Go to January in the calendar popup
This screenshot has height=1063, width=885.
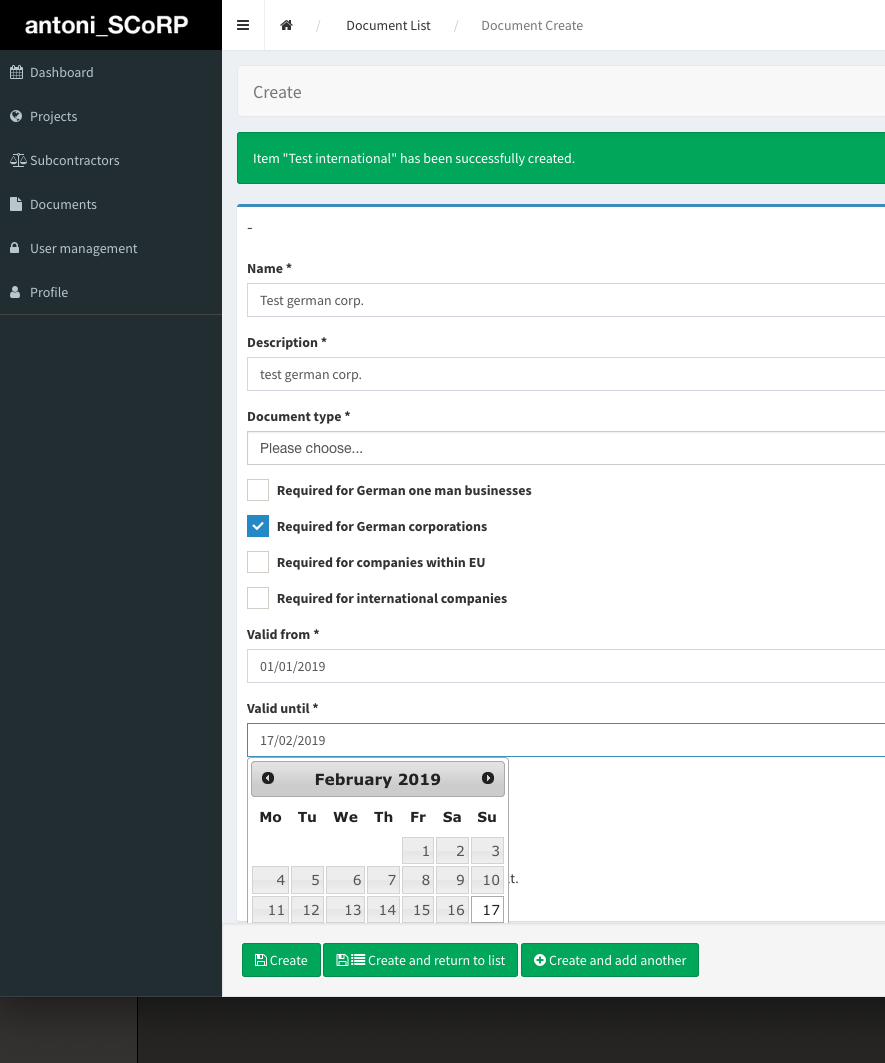tap(267, 777)
